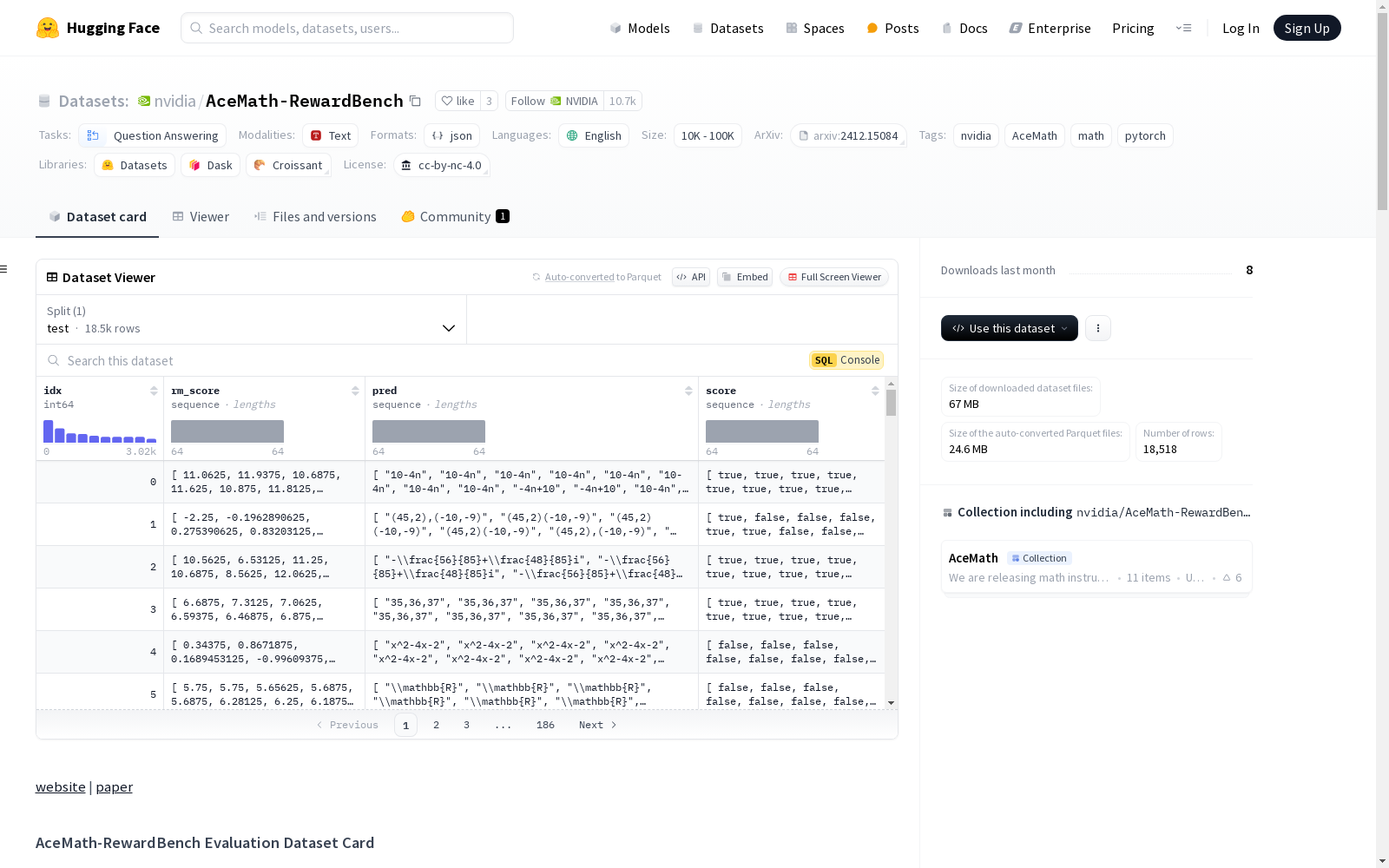Open Posts in the navigation
The image size is (1389, 868).
coord(892,28)
